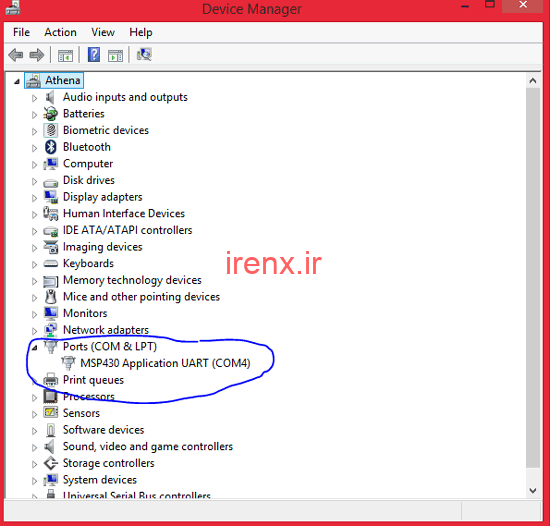Open the View menu
Viewport: 550px width, 526px height.
tap(103, 32)
